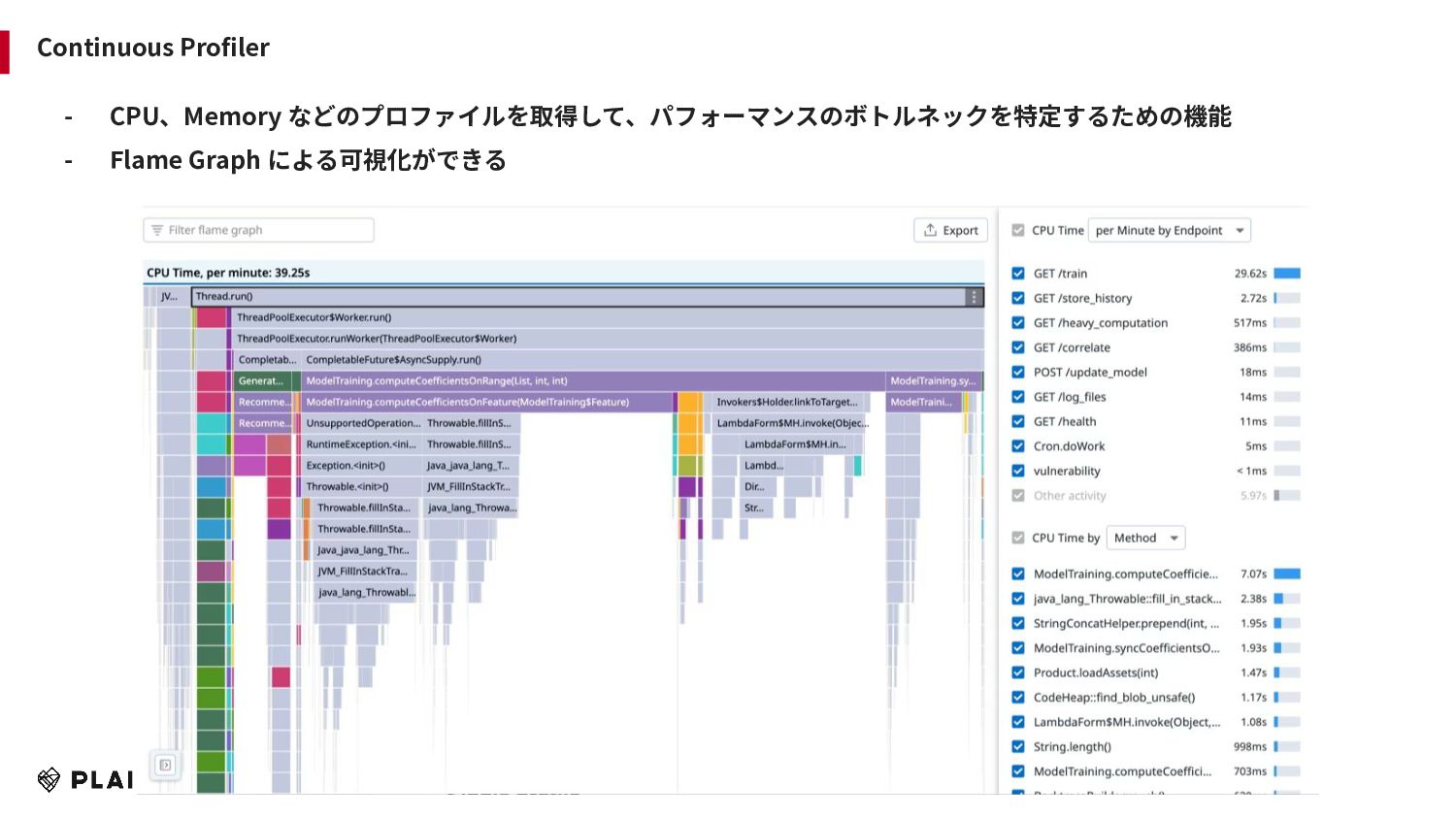
Task: Select ThreadPoolExecutor.runWorker(ThreadPoolExecutor$Worker) frame
Action: pyautogui.click(x=609, y=339)
